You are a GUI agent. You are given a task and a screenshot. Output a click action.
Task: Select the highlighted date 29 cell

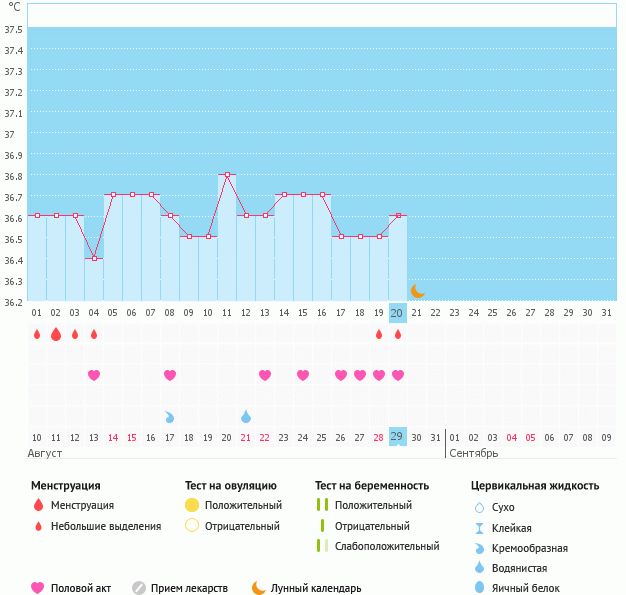(x=397, y=437)
